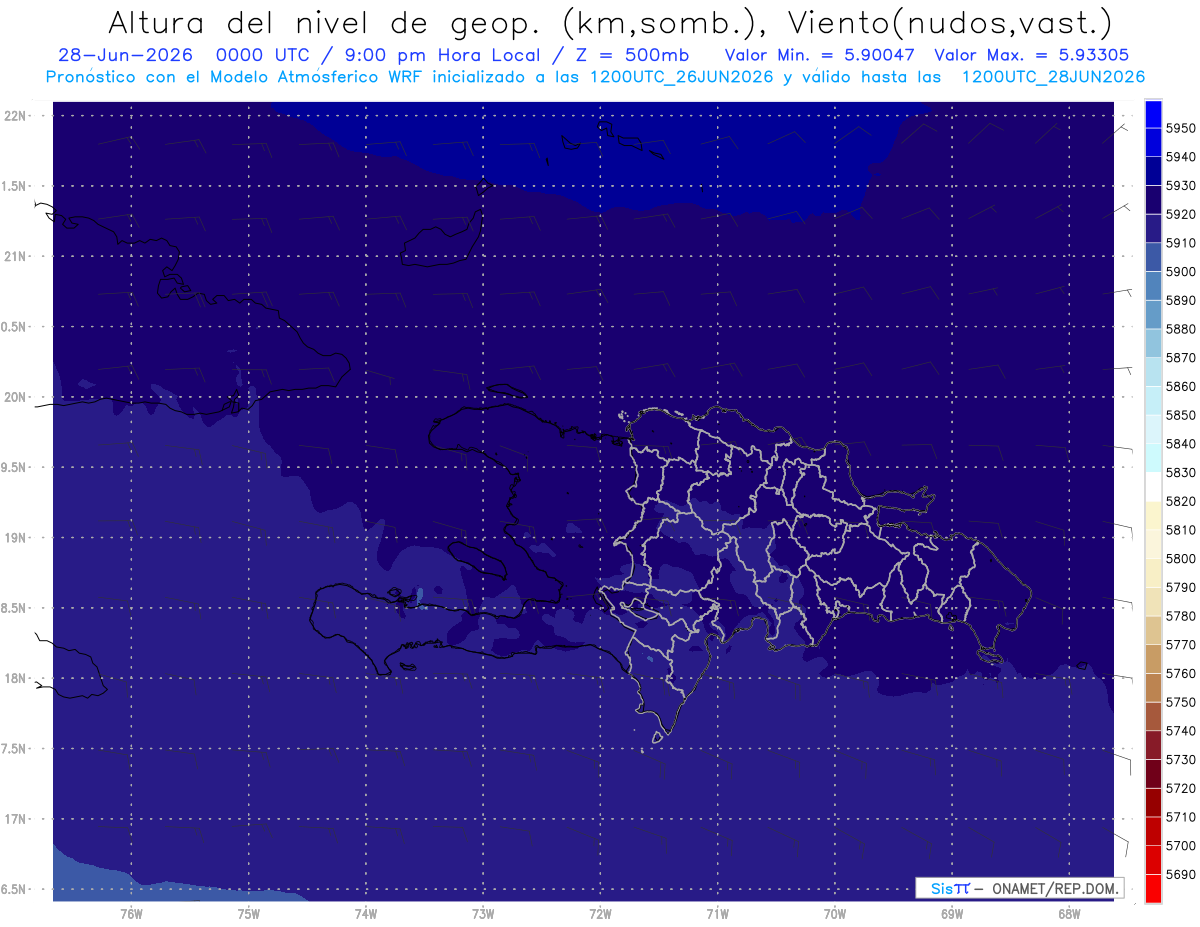Click the '74W' longitude label
The height and width of the screenshot is (927, 1200).
click(x=366, y=913)
